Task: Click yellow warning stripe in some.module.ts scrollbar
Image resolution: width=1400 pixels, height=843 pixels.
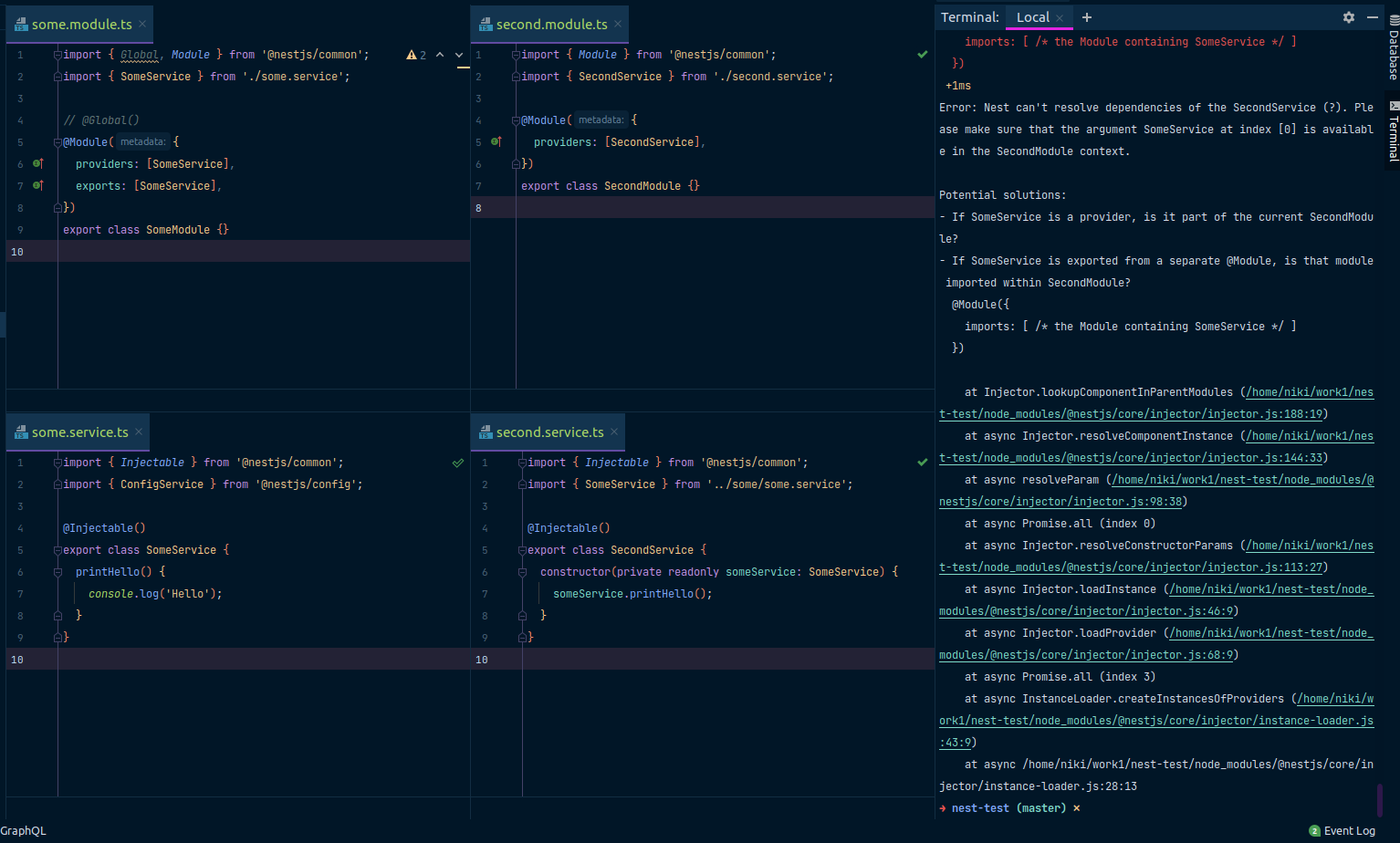Action: click(464, 68)
